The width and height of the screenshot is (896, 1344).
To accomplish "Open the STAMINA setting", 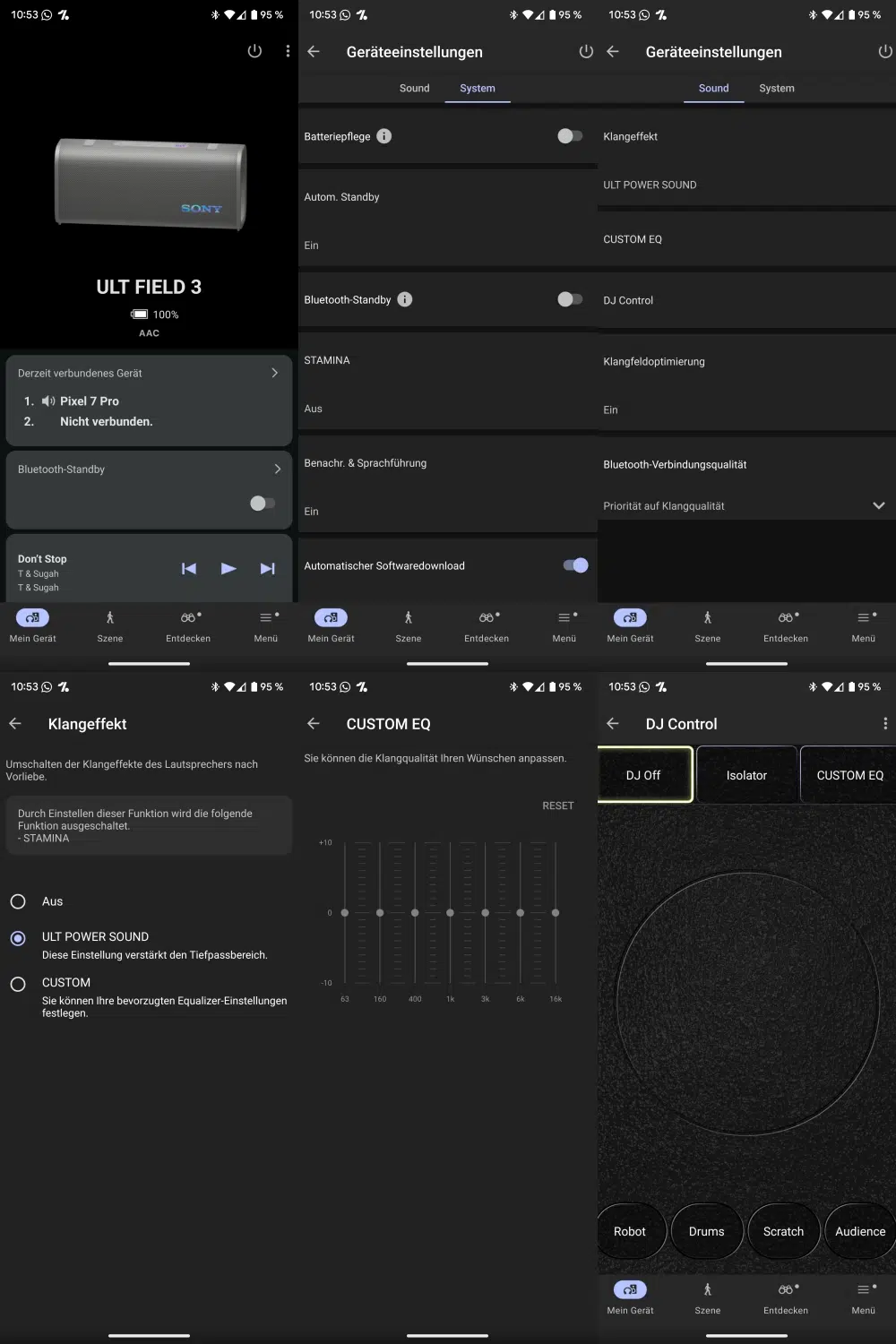I will 448,382.
